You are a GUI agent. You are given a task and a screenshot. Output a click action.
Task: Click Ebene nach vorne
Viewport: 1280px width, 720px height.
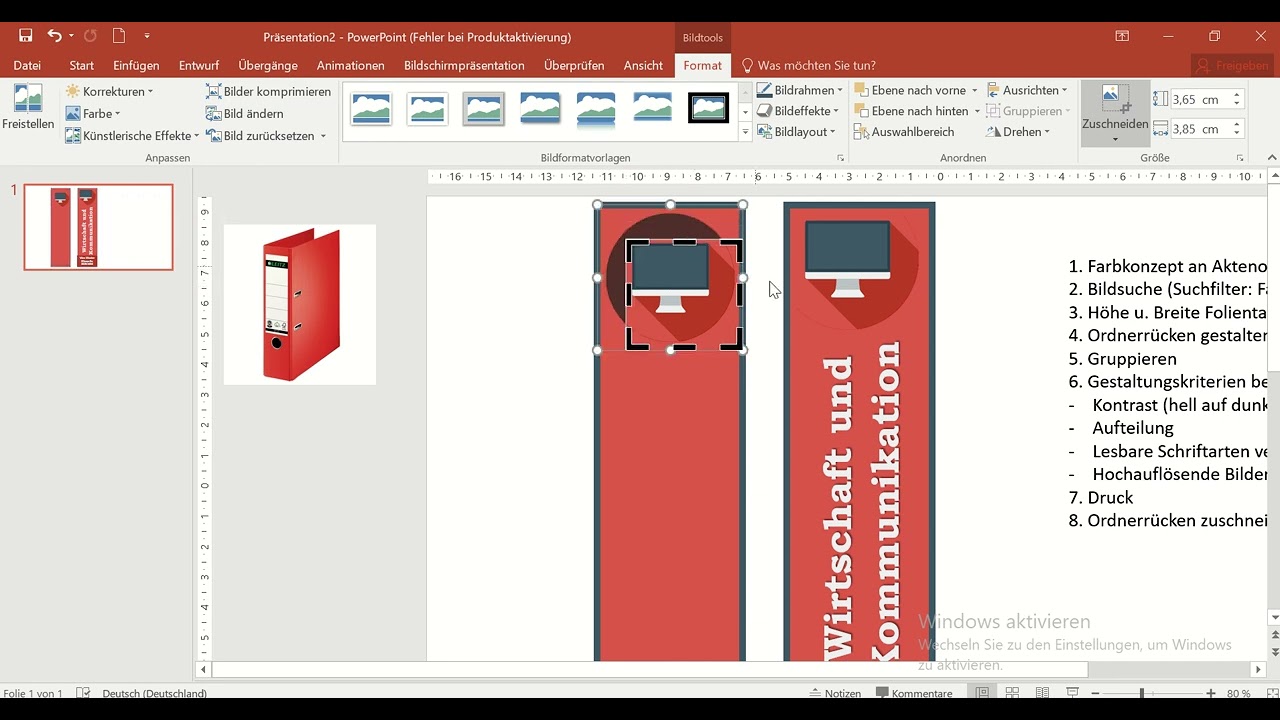(909, 90)
